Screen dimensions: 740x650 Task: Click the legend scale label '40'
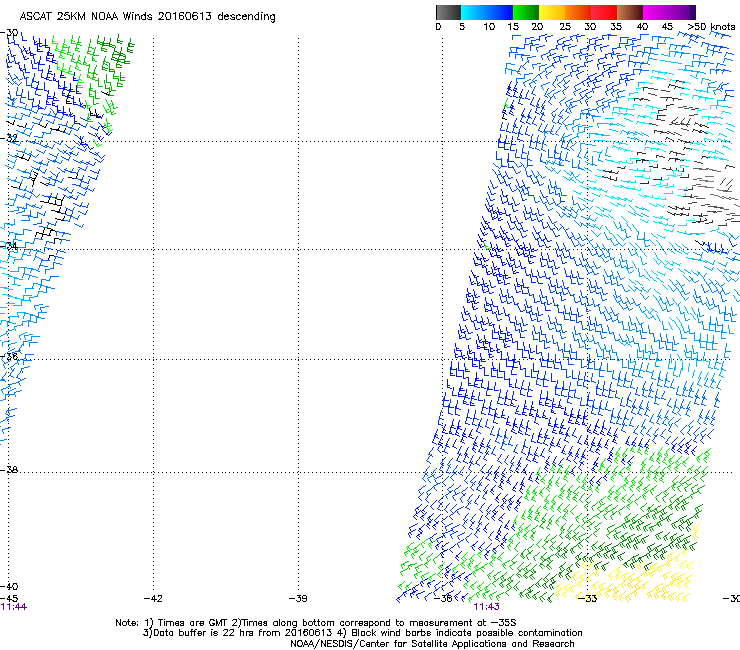642,27
